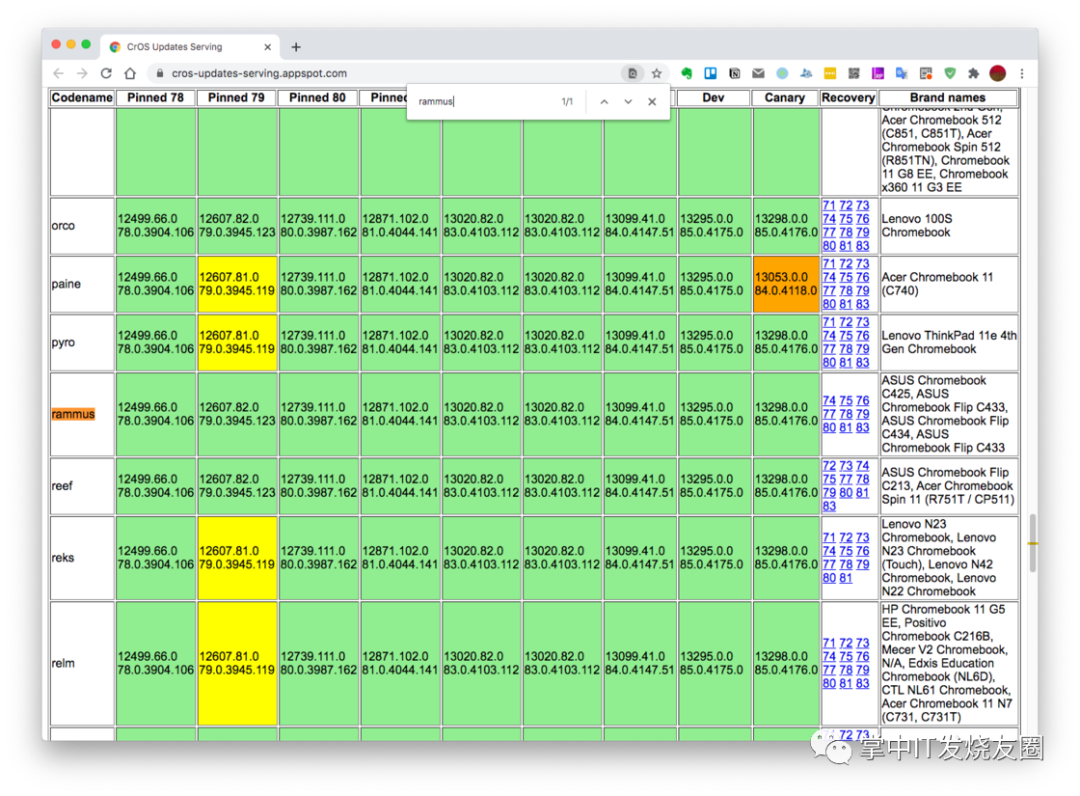This screenshot has width=1080, height=796.
Task: Click the paine codename cell
Action: click(82, 284)
